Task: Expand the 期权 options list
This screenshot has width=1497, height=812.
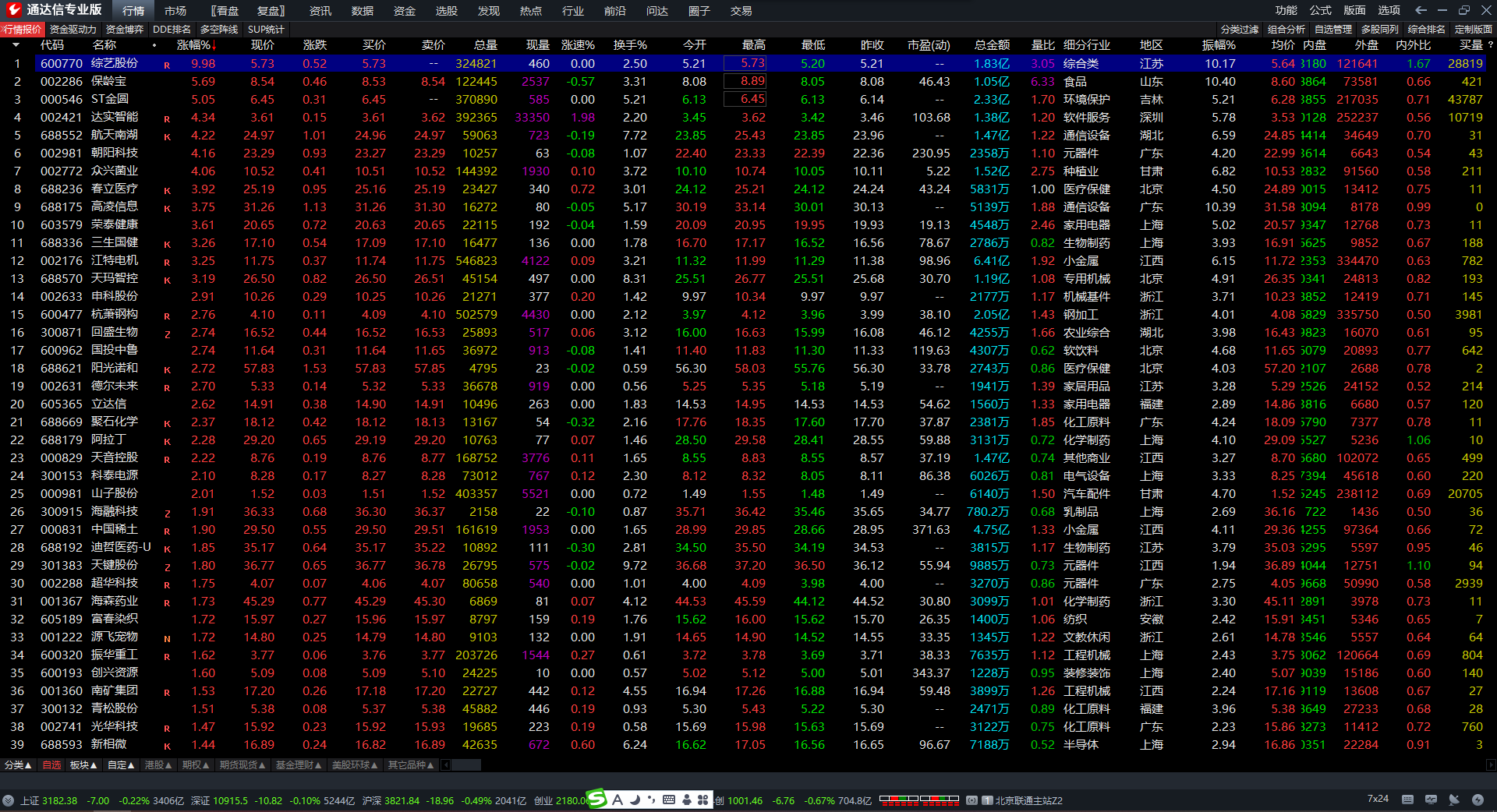Action: point(196,765)
